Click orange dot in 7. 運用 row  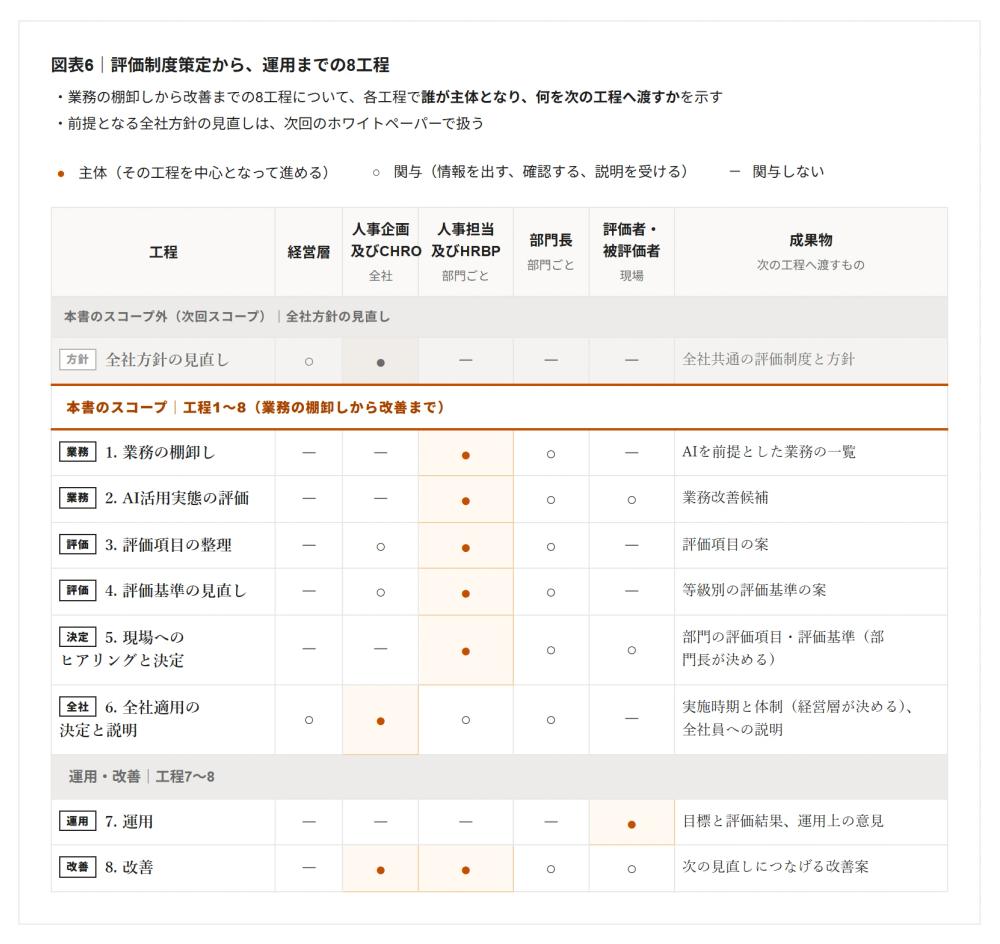coord(631,824)
